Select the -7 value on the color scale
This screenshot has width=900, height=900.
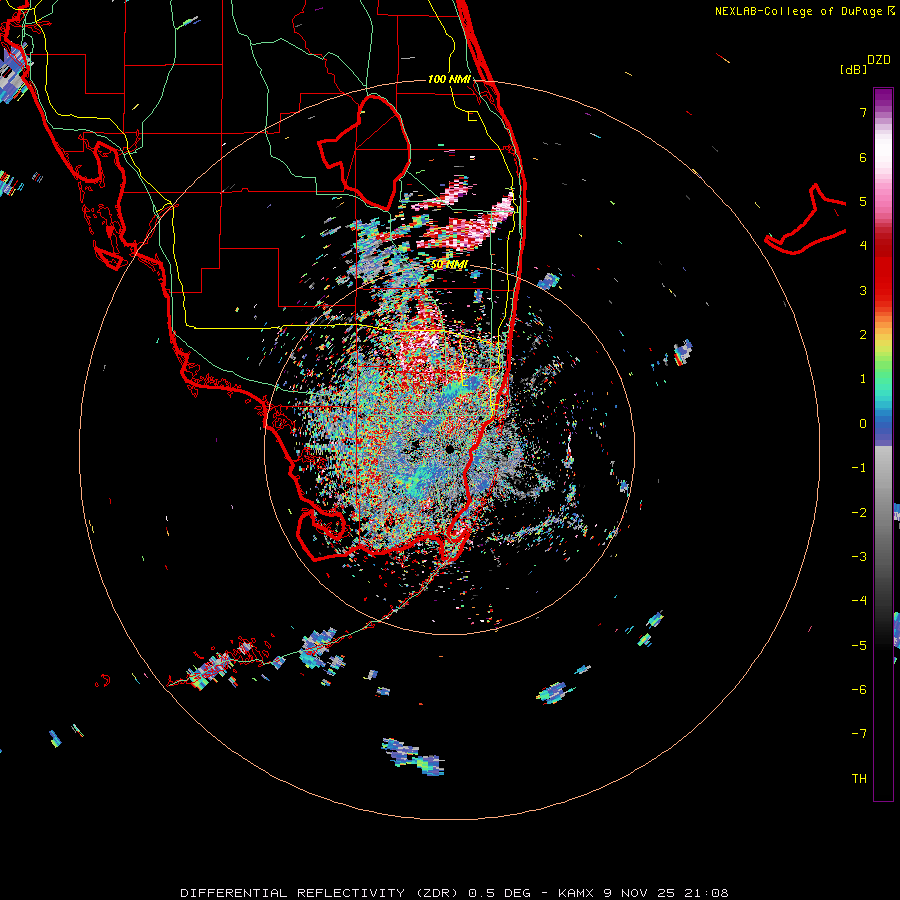(859, 734)
